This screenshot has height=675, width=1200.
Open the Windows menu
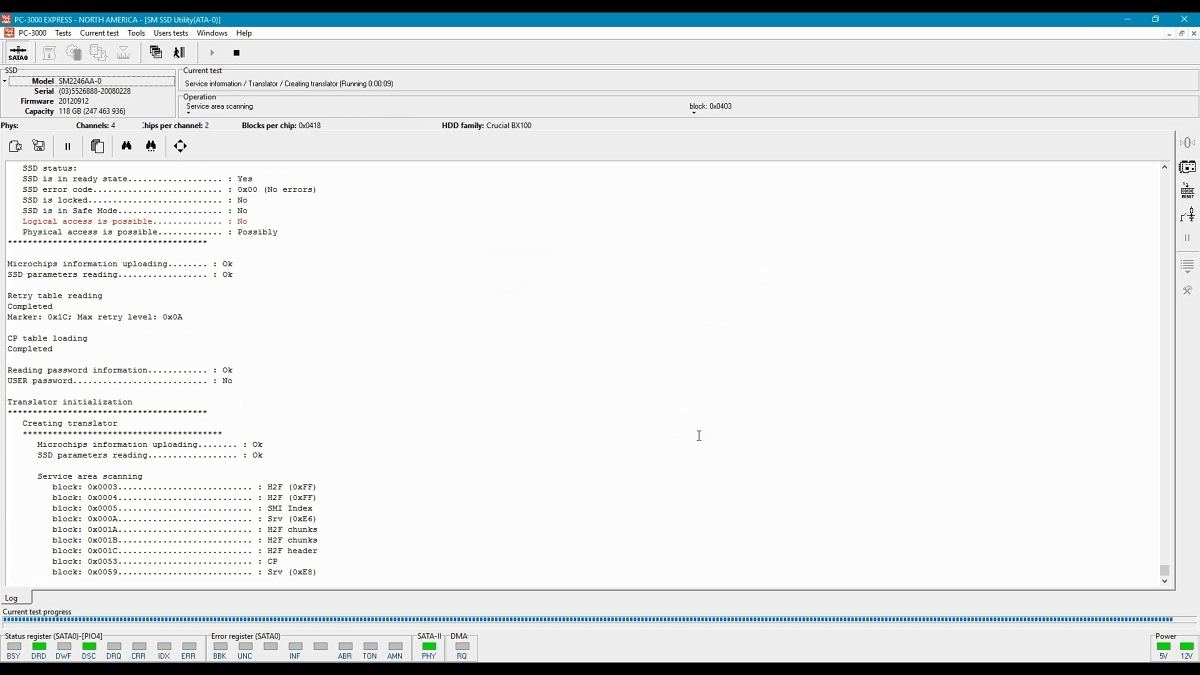[x=212, y=33]
